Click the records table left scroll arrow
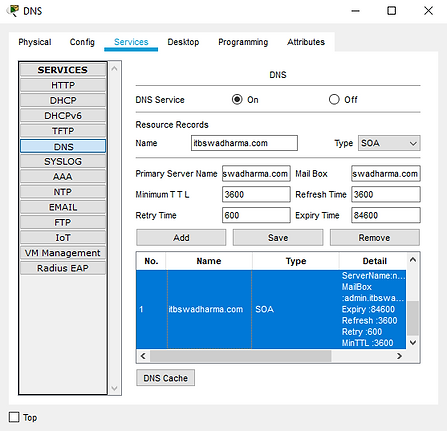Viewport: 447px width, 431px height. (143, 356)
